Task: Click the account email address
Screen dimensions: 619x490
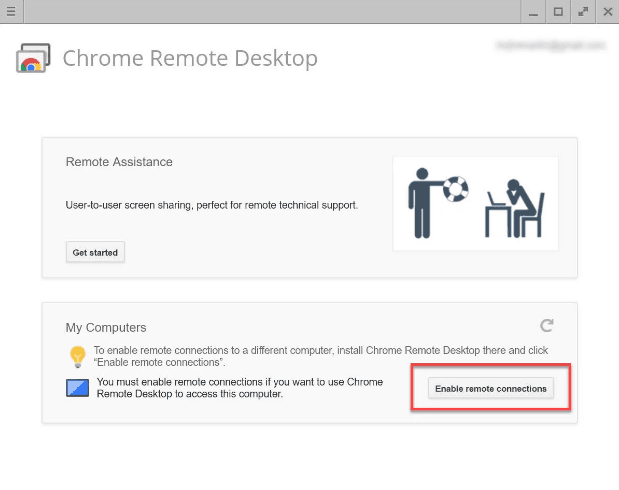Action: (557, 45)
